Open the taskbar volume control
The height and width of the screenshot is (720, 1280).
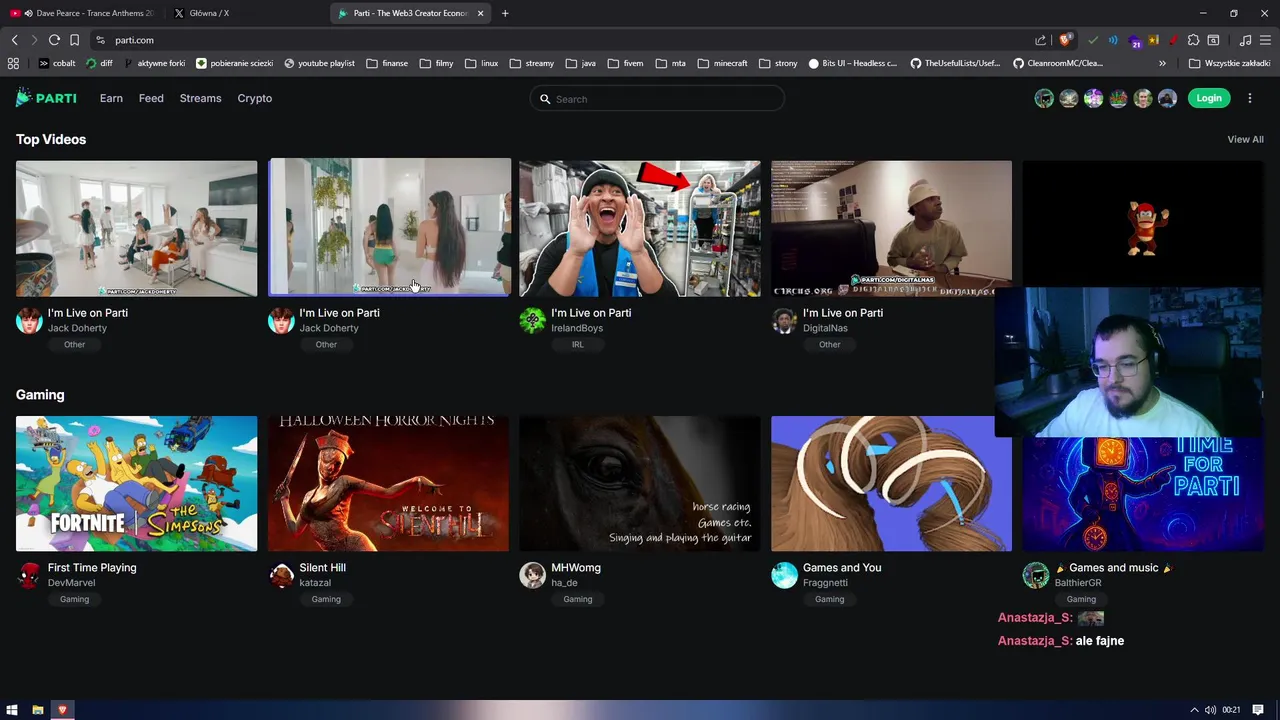click(1210, 710)
